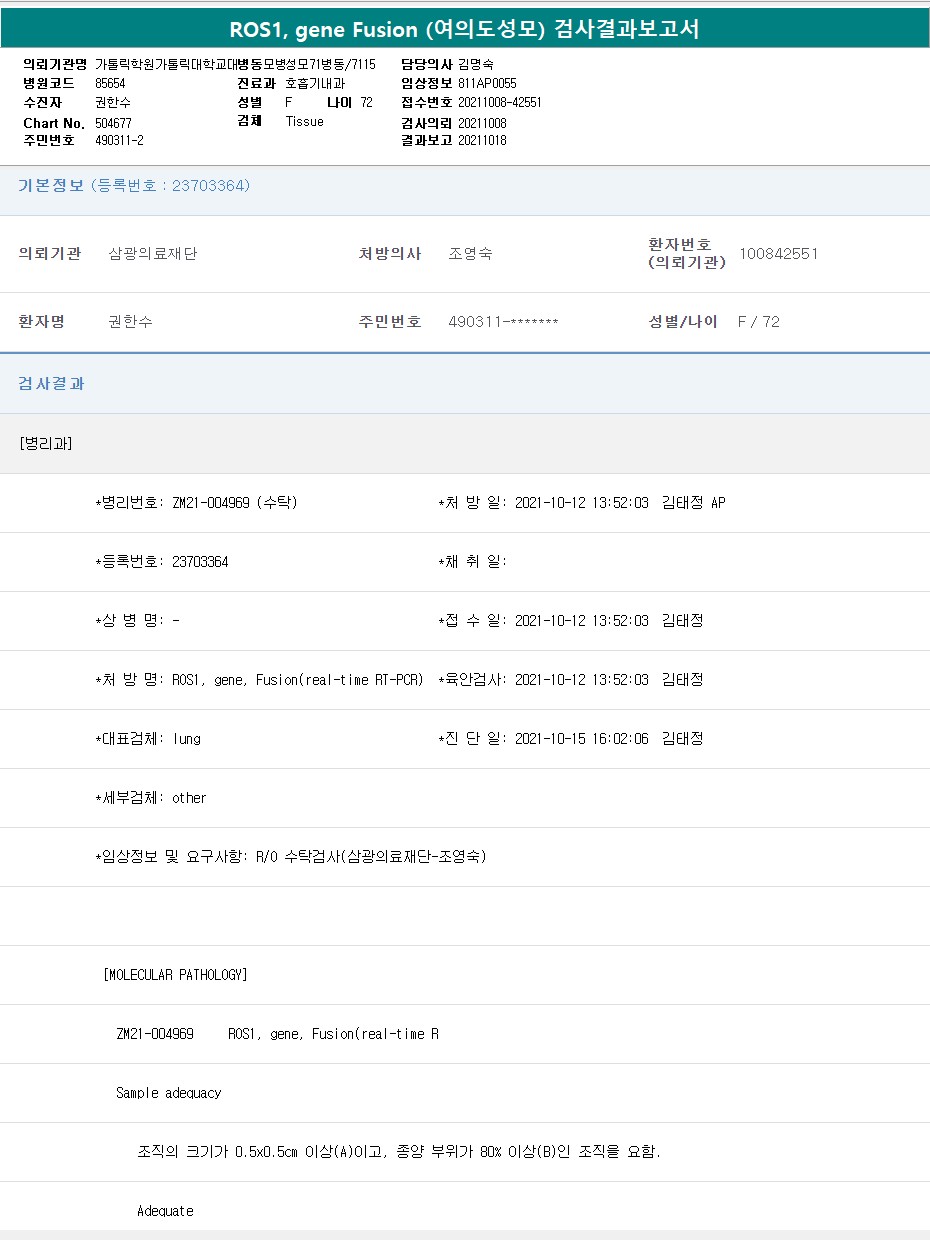Click the '수진자' label in header block
The image size is (930, 1240).
[42, 102]
